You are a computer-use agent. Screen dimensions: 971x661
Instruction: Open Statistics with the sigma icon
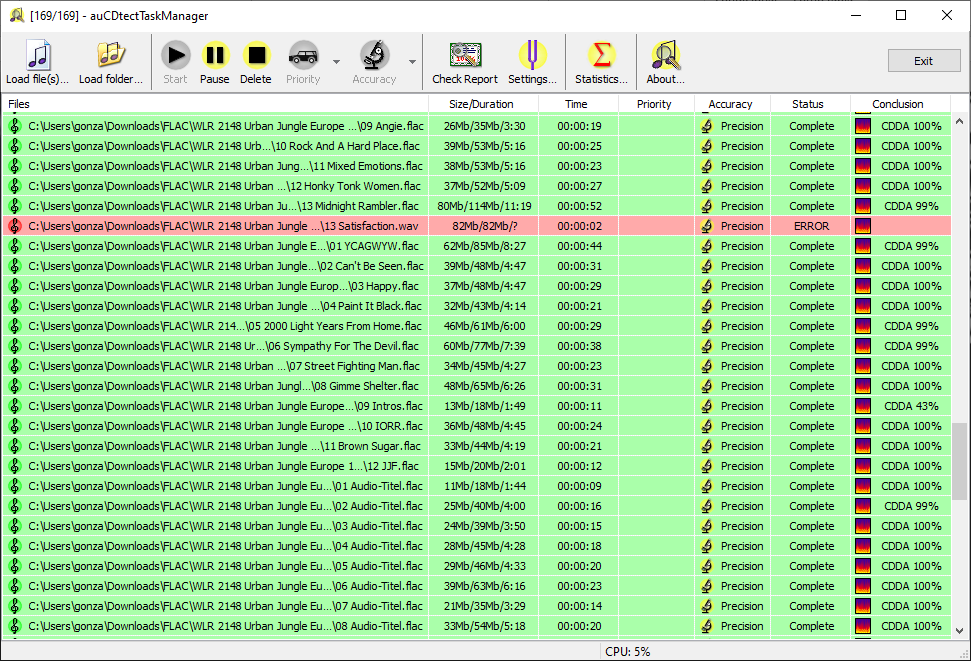coord(601,55)
